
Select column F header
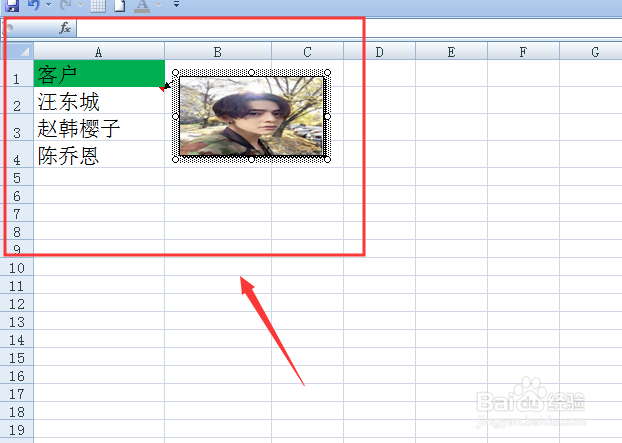523,52
